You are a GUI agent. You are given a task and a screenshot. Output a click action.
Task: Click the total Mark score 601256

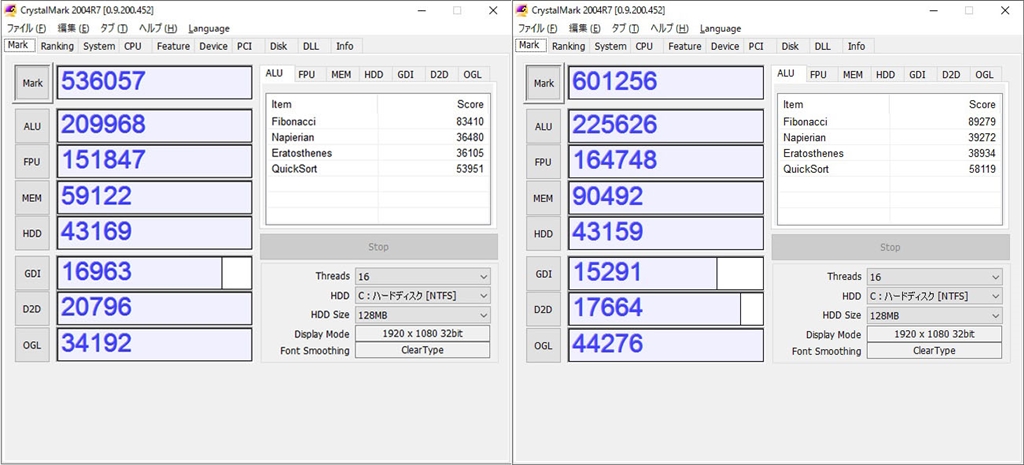pos(665,83)
